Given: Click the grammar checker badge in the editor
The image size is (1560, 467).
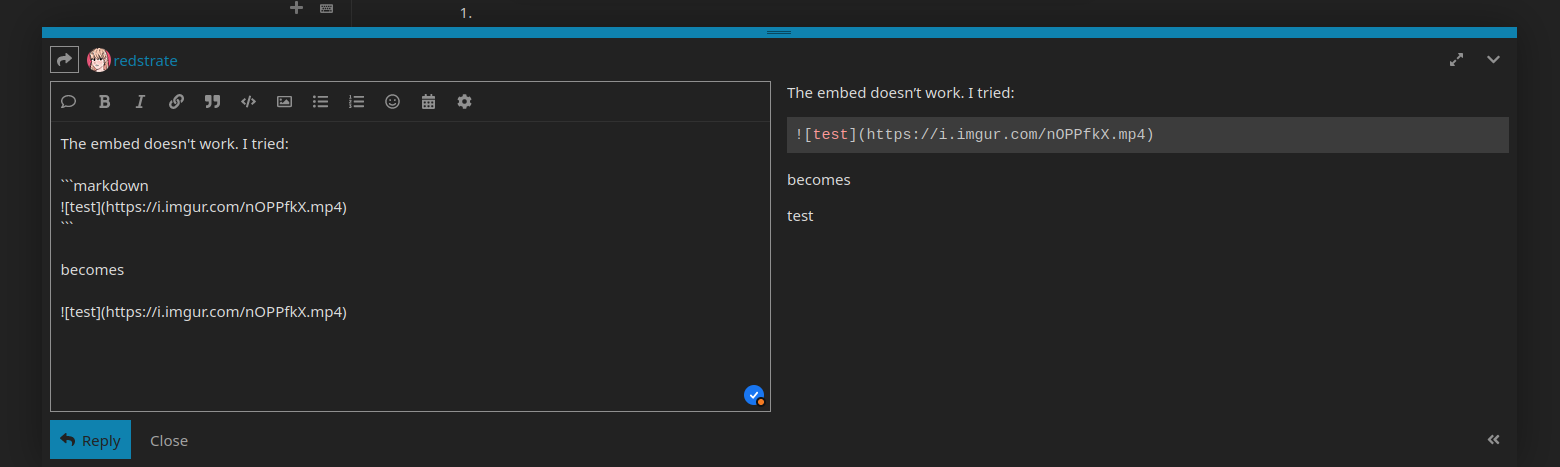Looking at the screenshot, I should pos(754,395).
